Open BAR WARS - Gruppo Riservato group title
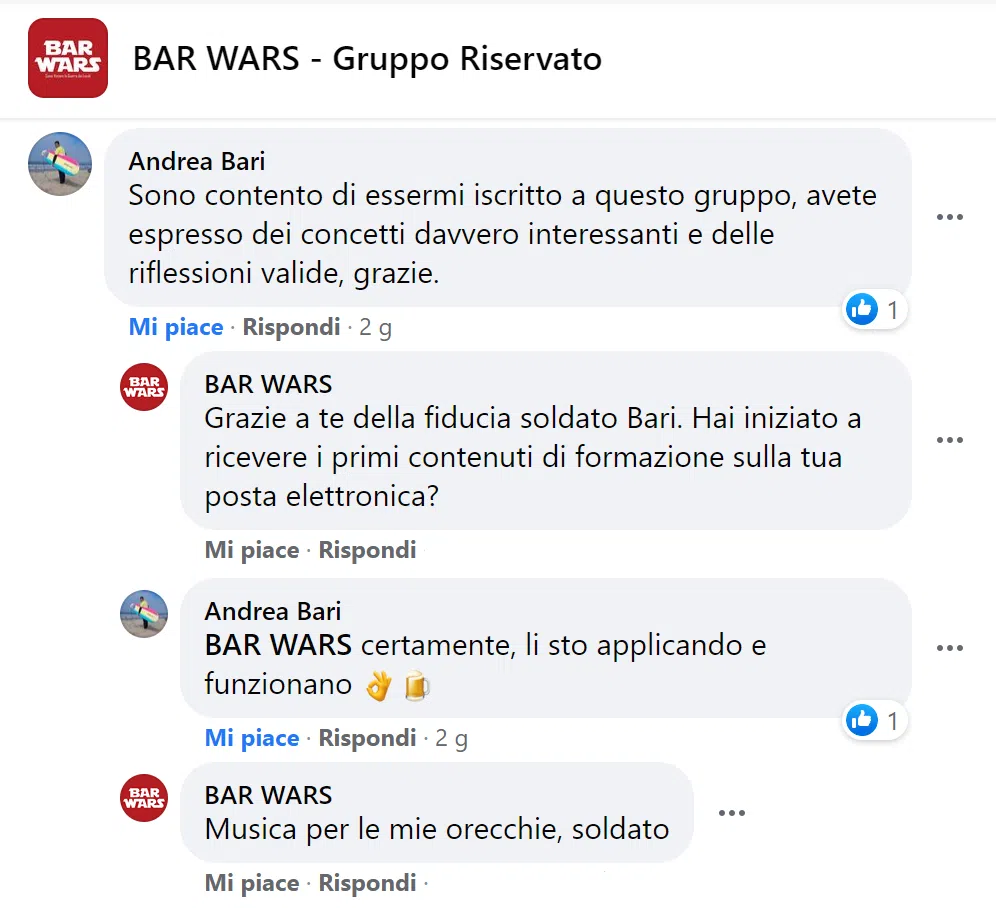The width and height of the screenshot is (996, 908). pyautogui.click(x=367, y=59)
